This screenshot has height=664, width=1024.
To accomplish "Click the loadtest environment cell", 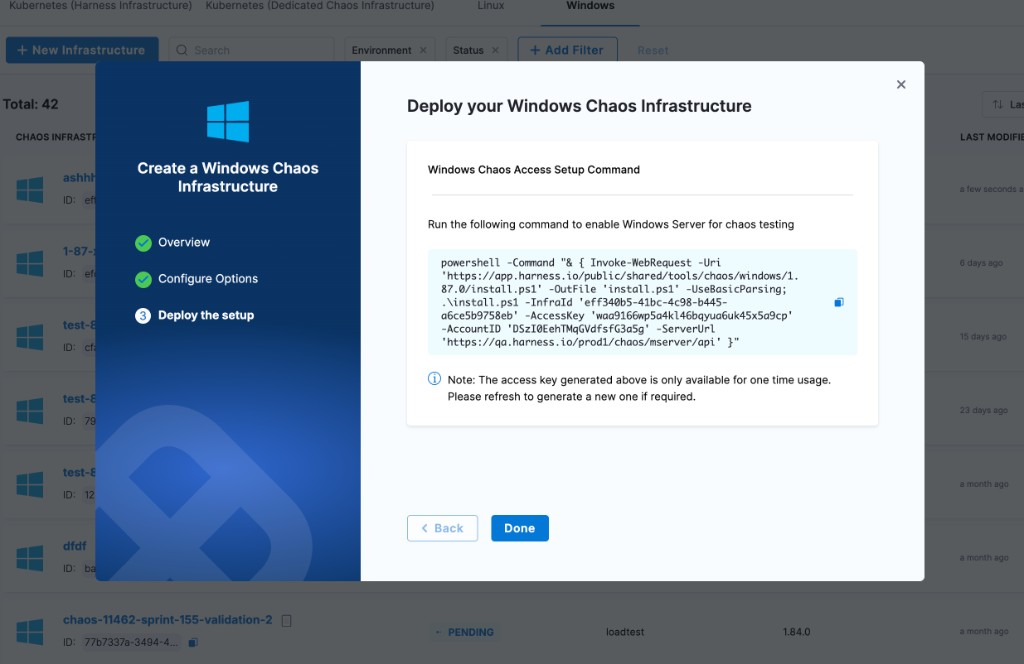I will (625, 632).
